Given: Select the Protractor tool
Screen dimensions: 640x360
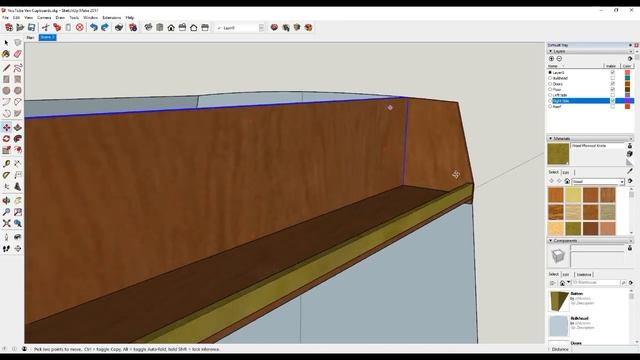Looking at the screenshot, I should pyautogui.click(x=6, y=175).
